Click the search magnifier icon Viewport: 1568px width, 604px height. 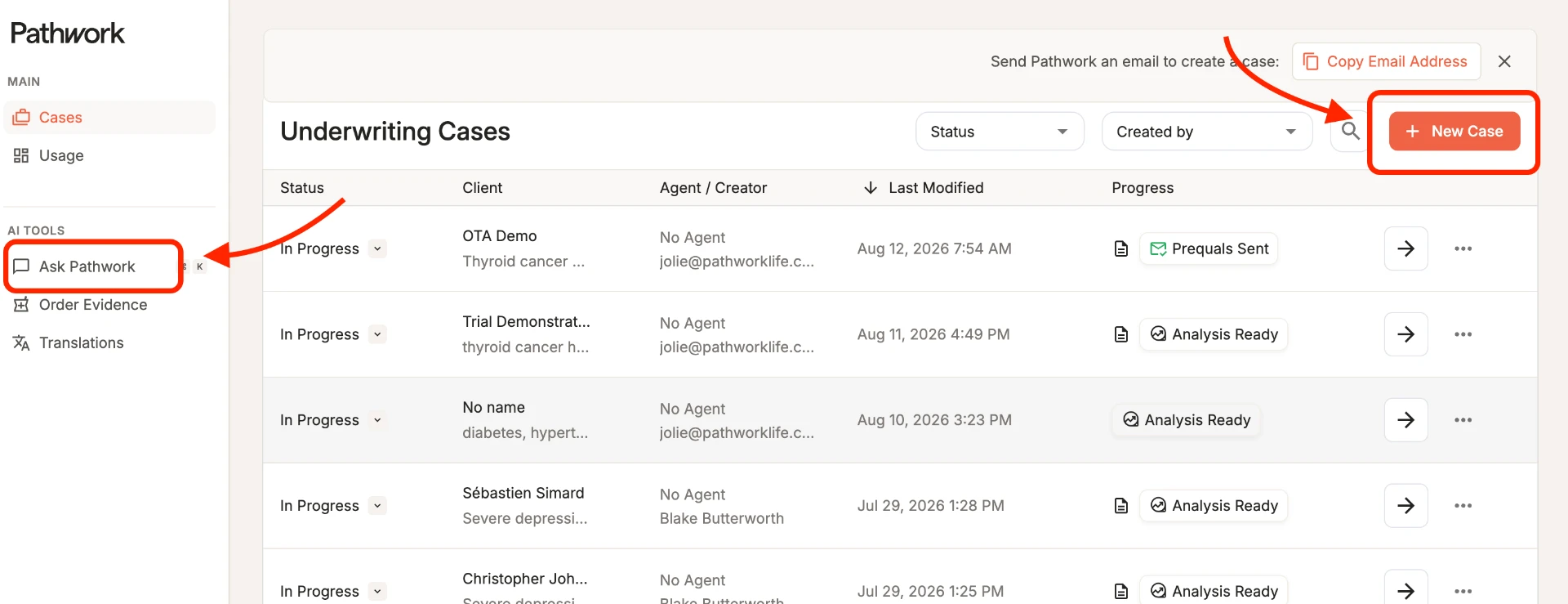click(1350, 131)
